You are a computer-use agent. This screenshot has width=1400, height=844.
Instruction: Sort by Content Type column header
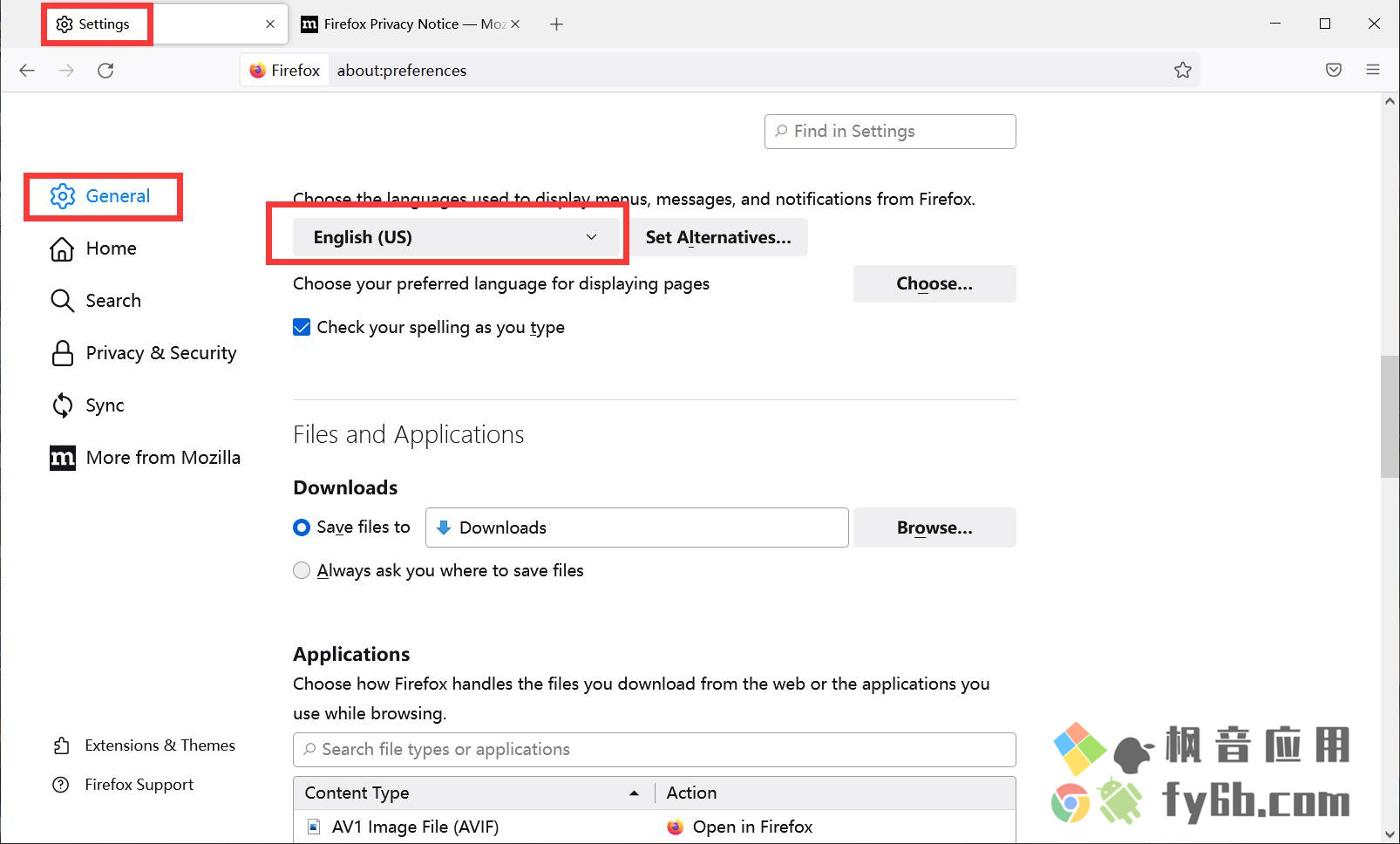pos(474,793)
